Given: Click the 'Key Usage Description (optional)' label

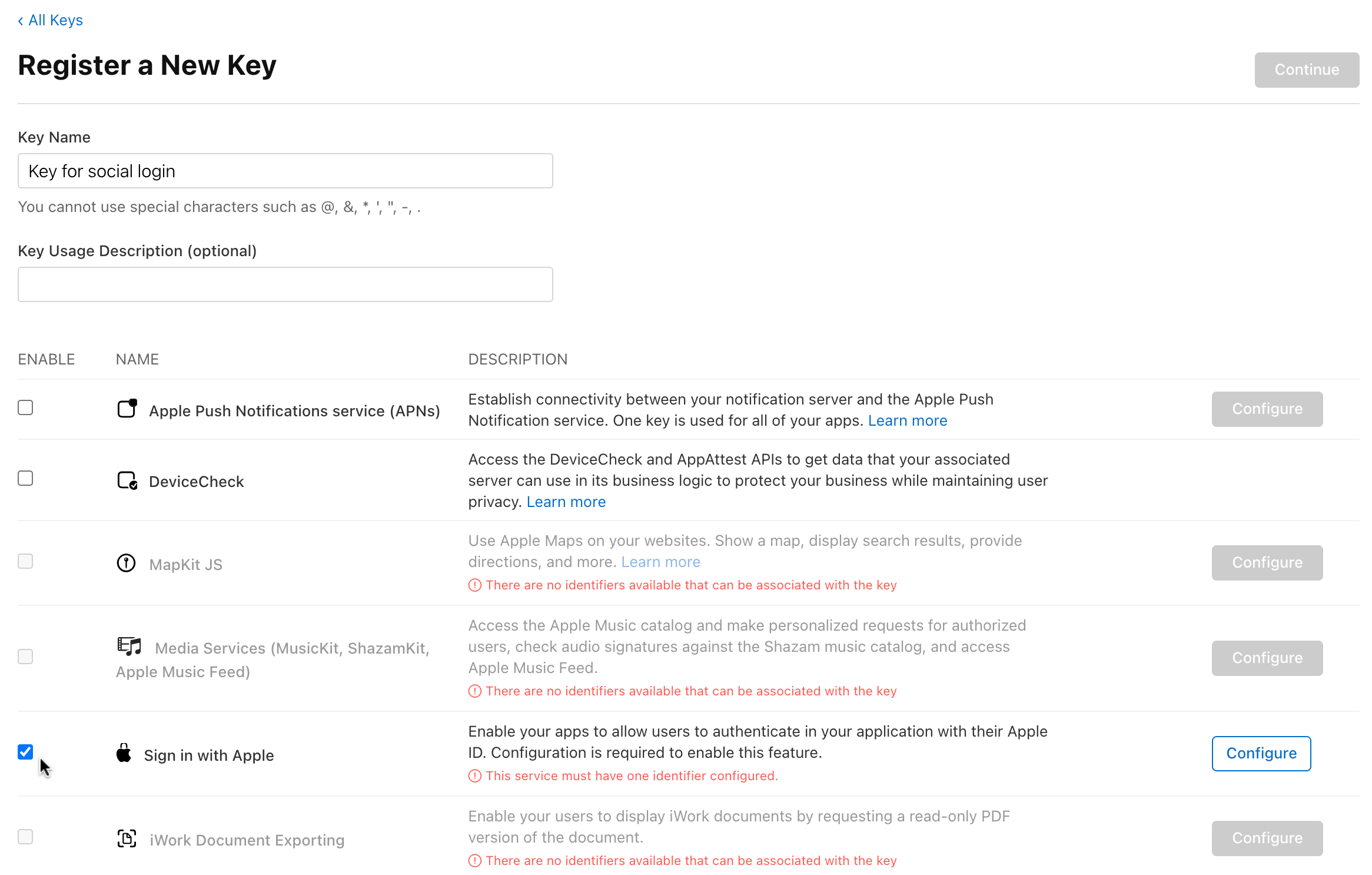Looking at the screenshot, I should pyautogui.click(x=137, y=251).
